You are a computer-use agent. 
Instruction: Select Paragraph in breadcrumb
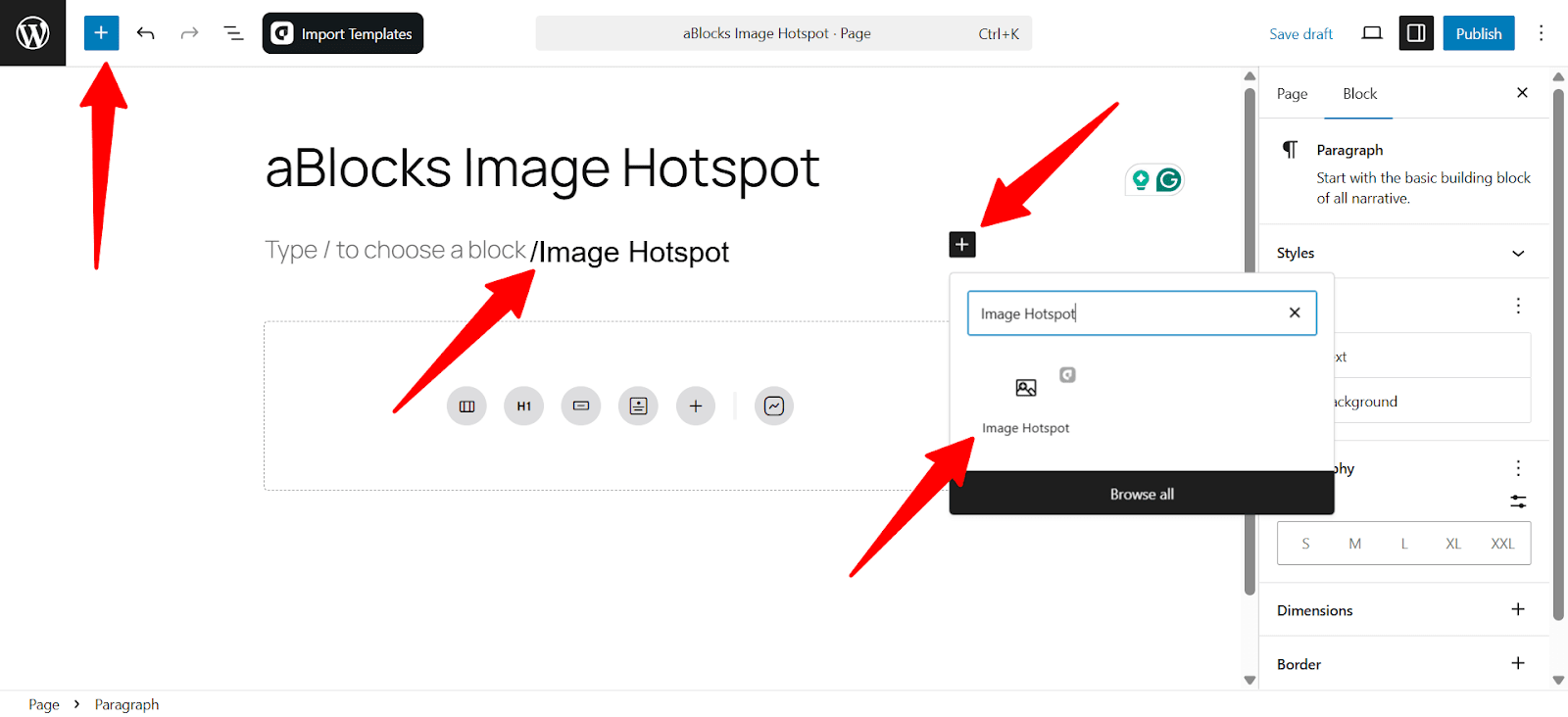126,704
